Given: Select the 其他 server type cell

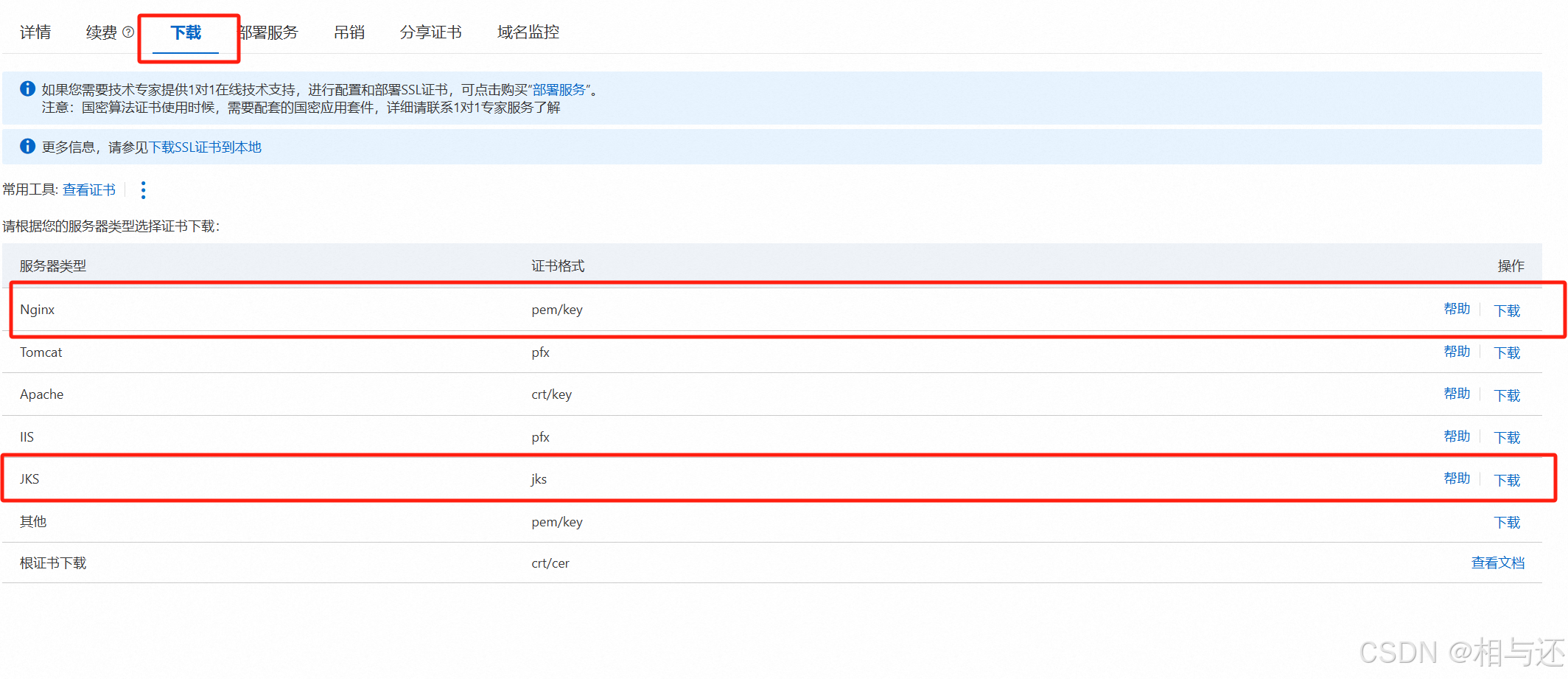Looking at the screenshot, I should (x=33, y=522).
